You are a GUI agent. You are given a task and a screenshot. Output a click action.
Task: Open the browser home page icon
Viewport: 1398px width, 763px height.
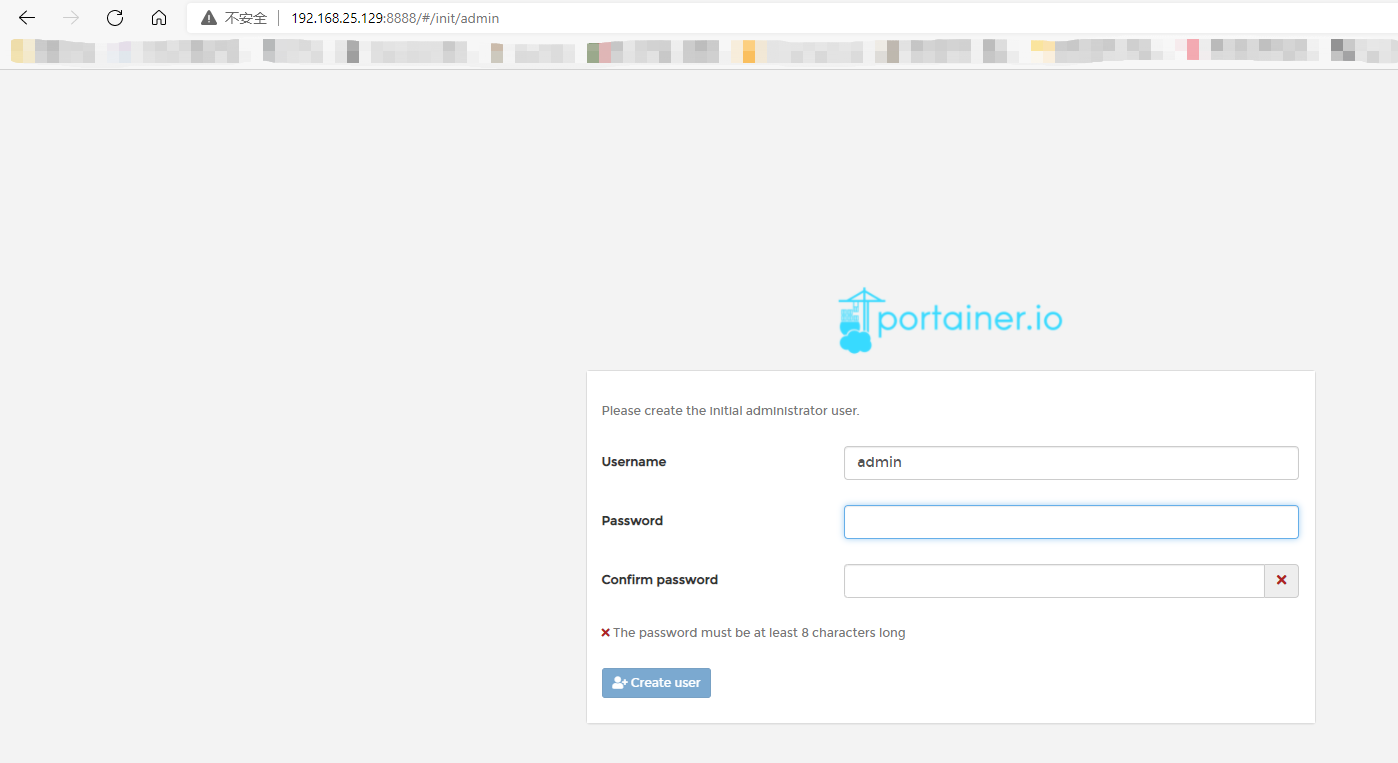(159, 18)
